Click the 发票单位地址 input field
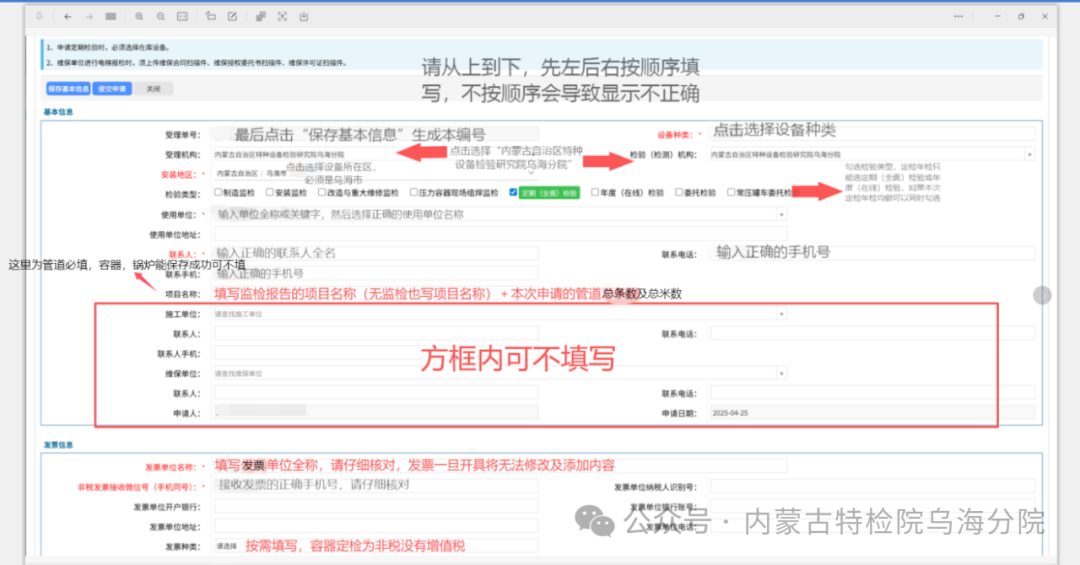Viewport: 1080px width, 565px height. (375, 527)
